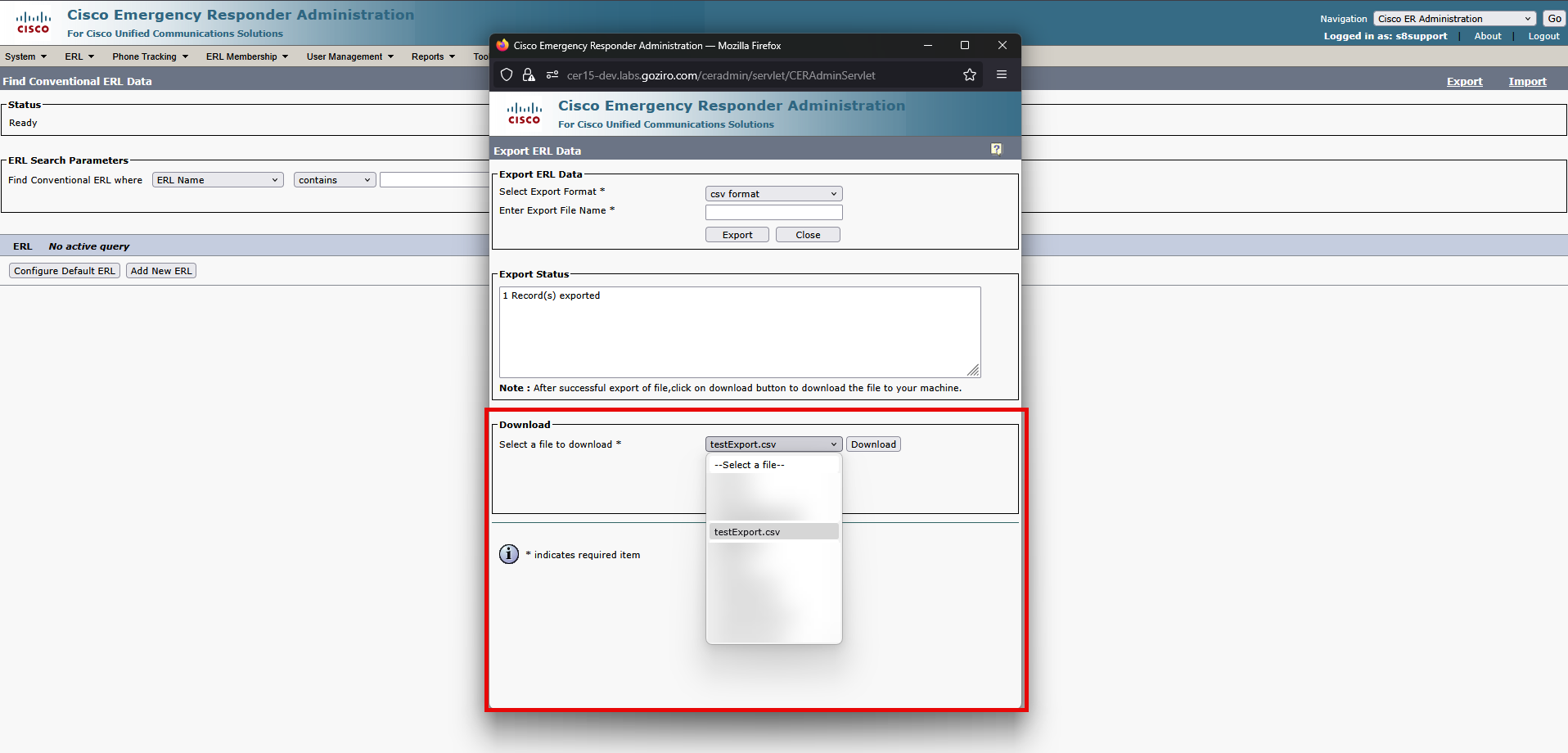This screenshot has width=1568, height=753.
Task: Click the About link
Action: (x=1487, y=36)
